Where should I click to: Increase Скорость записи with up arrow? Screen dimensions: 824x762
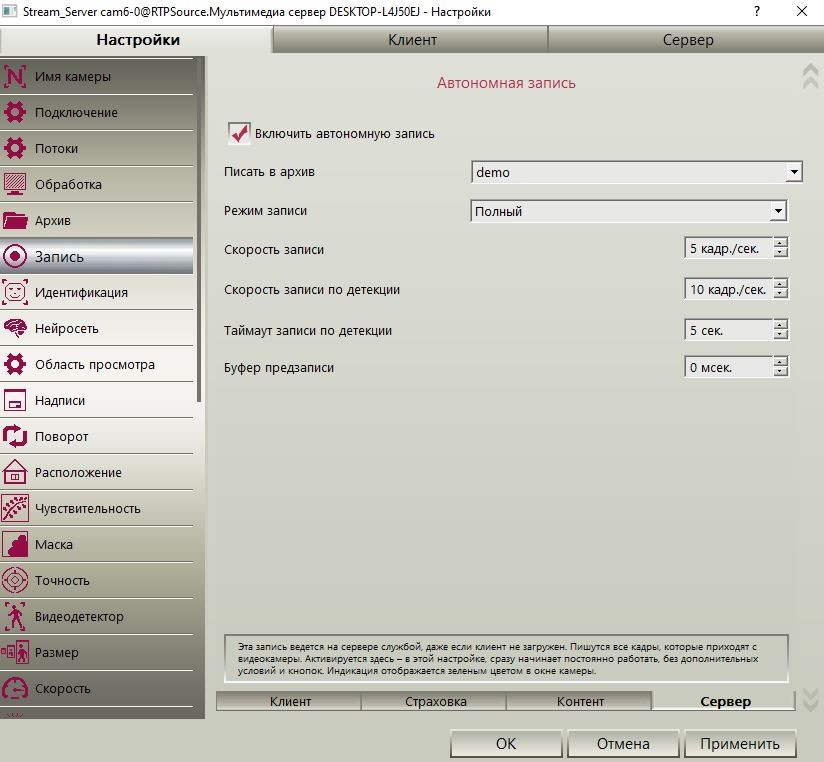click(781, 243)
